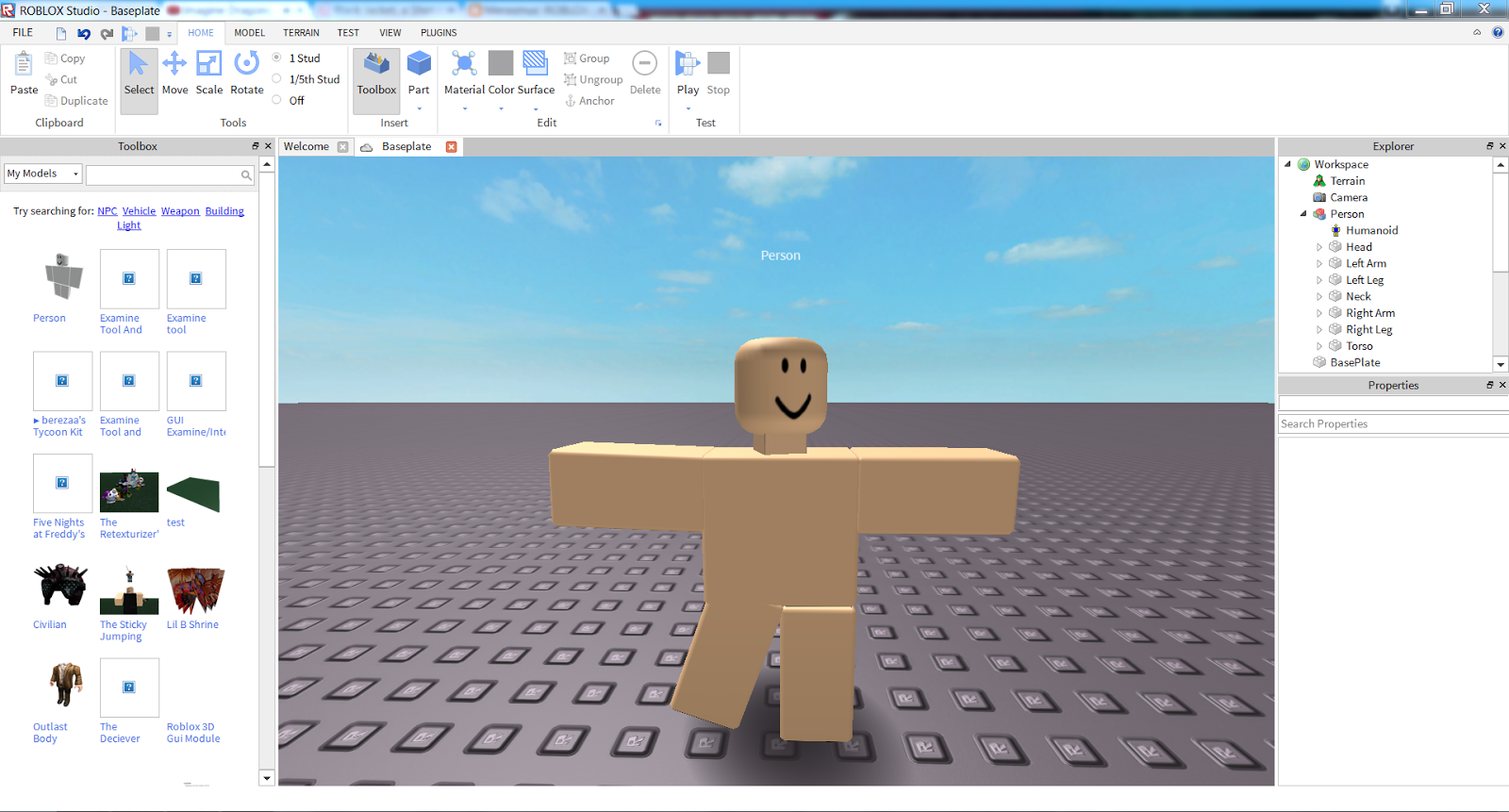The width and height of the screenshot is (1509, 812).
Task: Turn snapping Off
Action: point(277,100)
